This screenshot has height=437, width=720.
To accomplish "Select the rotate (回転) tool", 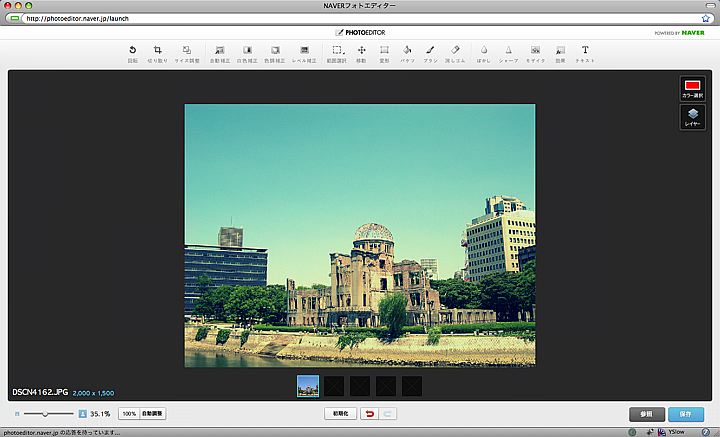I will tap(133, 52).
